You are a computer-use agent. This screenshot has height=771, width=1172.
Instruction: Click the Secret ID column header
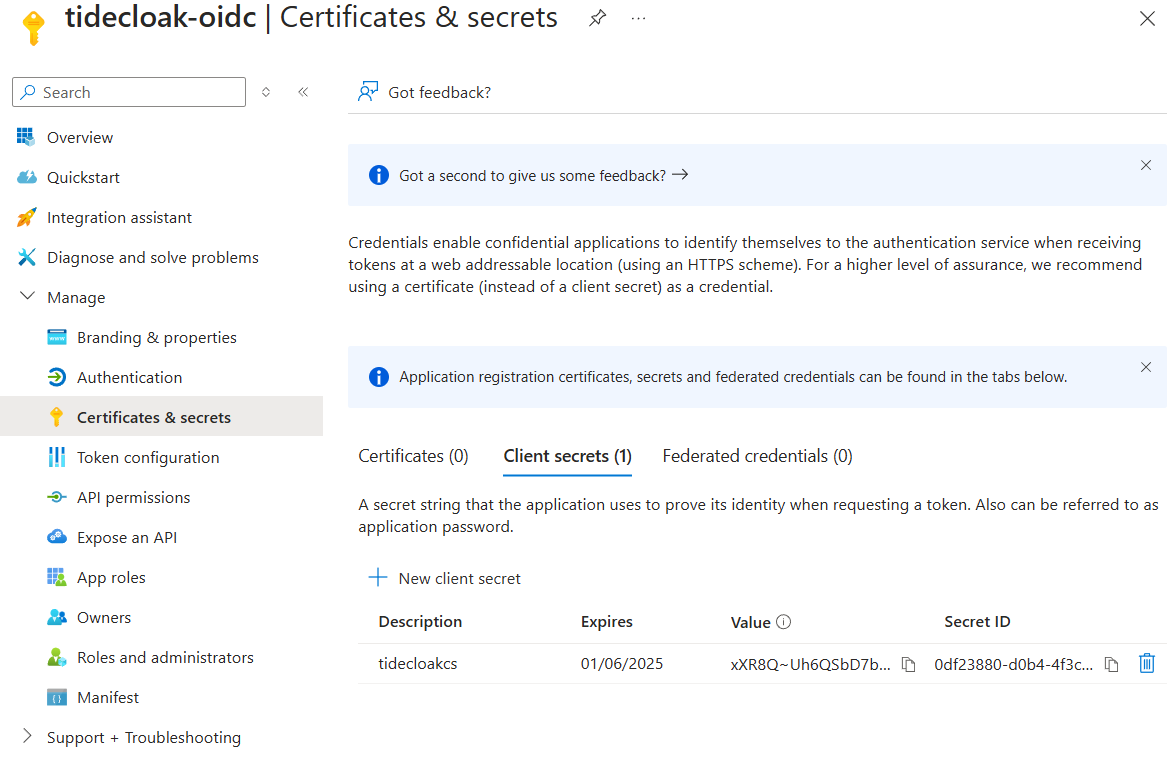[x=977, y=622]
